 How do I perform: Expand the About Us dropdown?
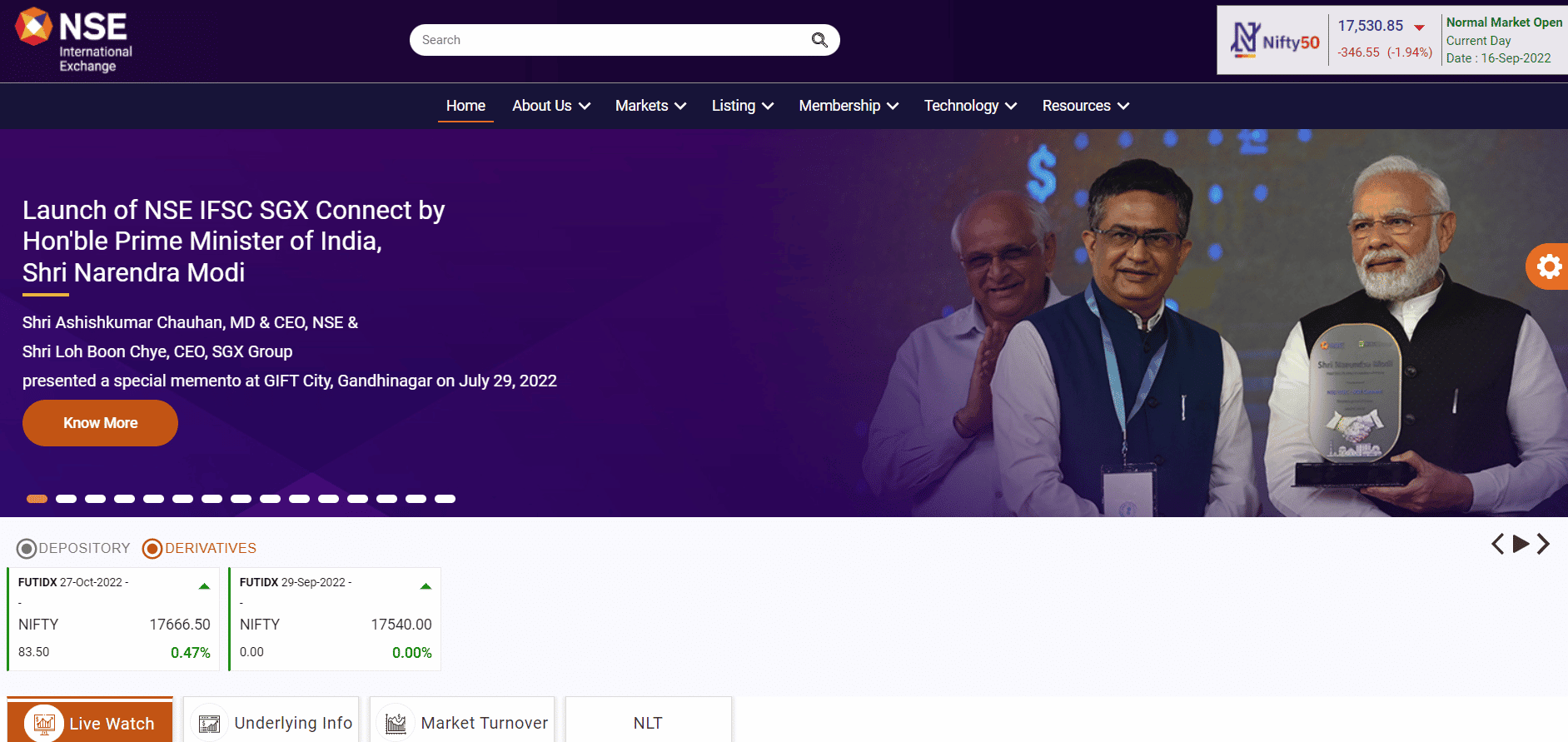pyautogui.click(x=551, y=106)
